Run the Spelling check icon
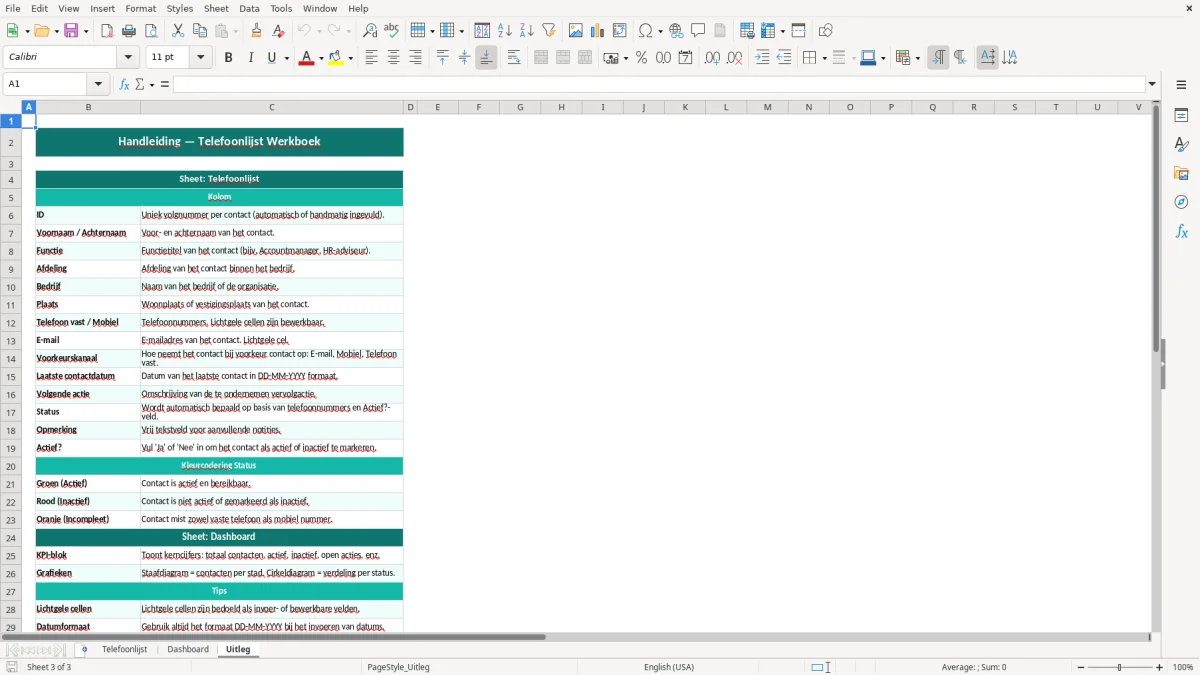Image resolution: width=1200 pixels, height=675 pixels. (392, 31)
